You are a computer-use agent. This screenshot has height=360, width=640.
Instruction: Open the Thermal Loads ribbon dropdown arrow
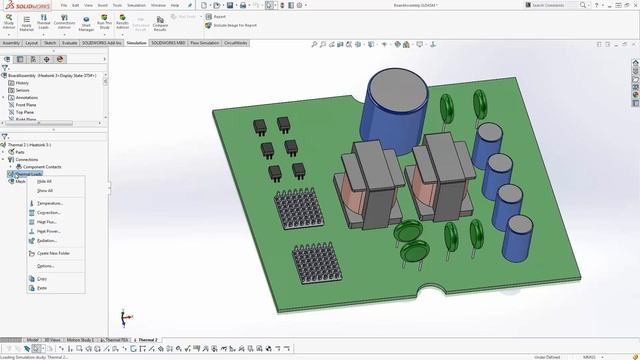(x=44, y=35)
